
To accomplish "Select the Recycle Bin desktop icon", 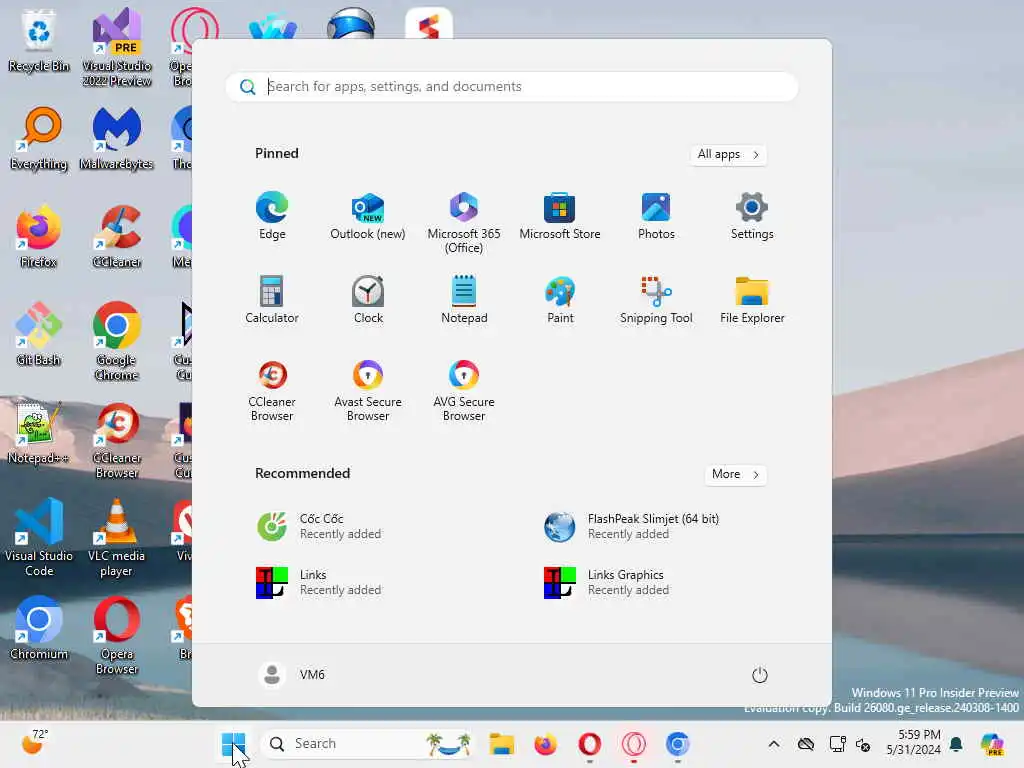I will 39,40.
